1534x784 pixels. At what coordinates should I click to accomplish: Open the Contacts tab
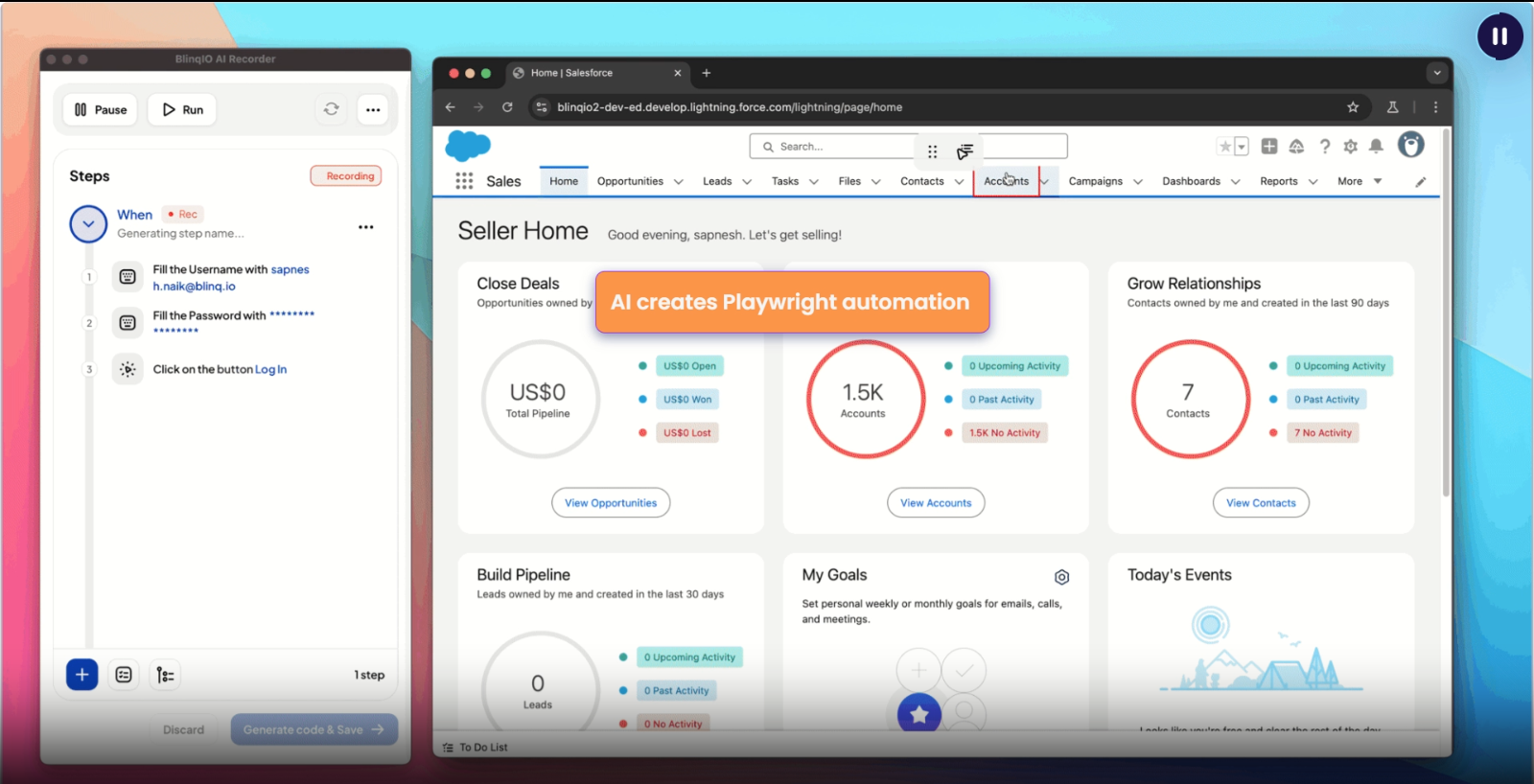(x=922, y=181)
